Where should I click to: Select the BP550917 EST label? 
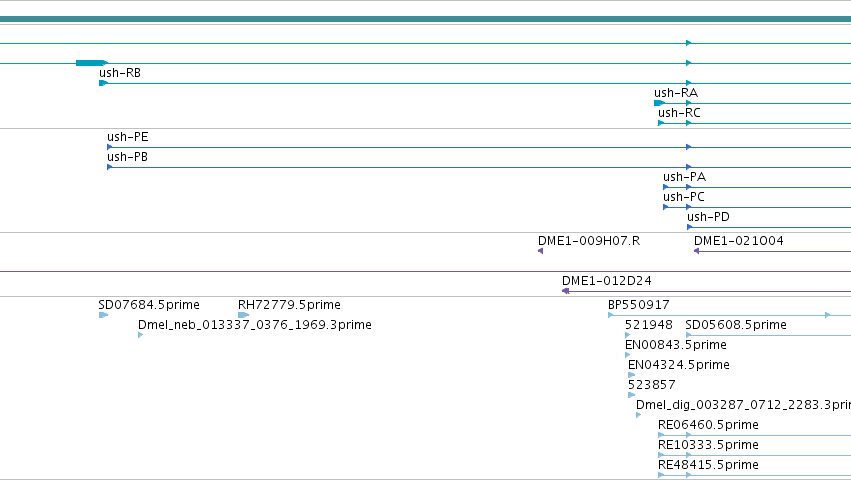click(x=639, y=305)
